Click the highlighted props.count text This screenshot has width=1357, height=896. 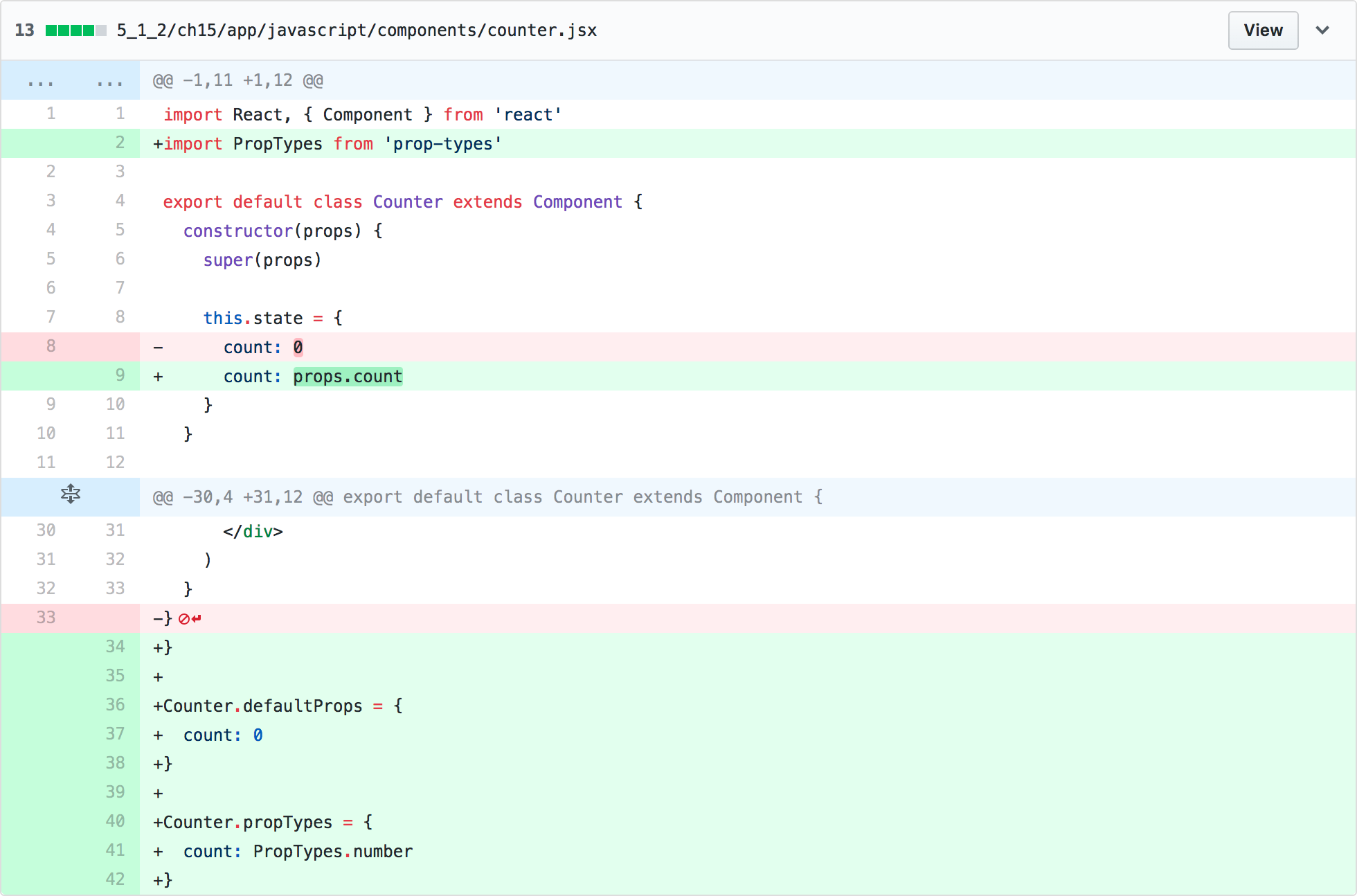coord(348,377)
